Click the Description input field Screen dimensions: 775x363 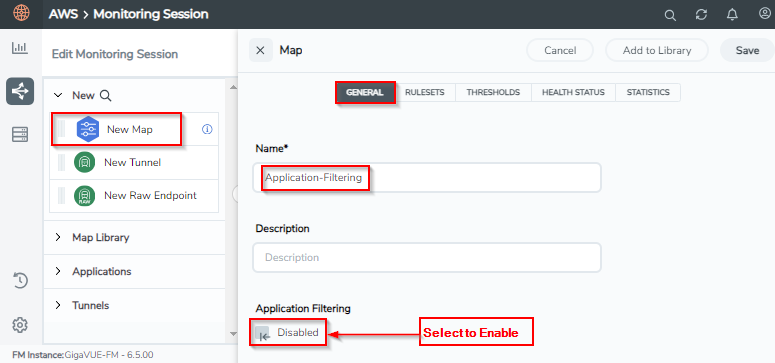pos(427,257)
